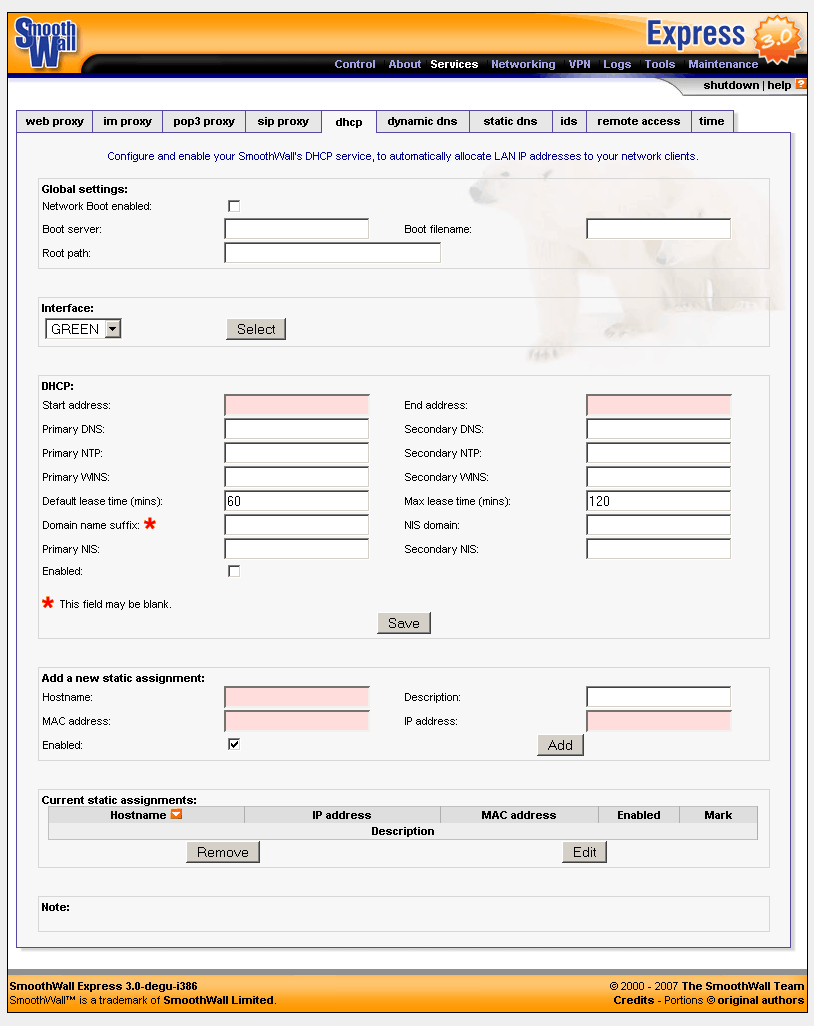Open the Tools menu
814x1026 pixels.
click(x=660, y=64)
